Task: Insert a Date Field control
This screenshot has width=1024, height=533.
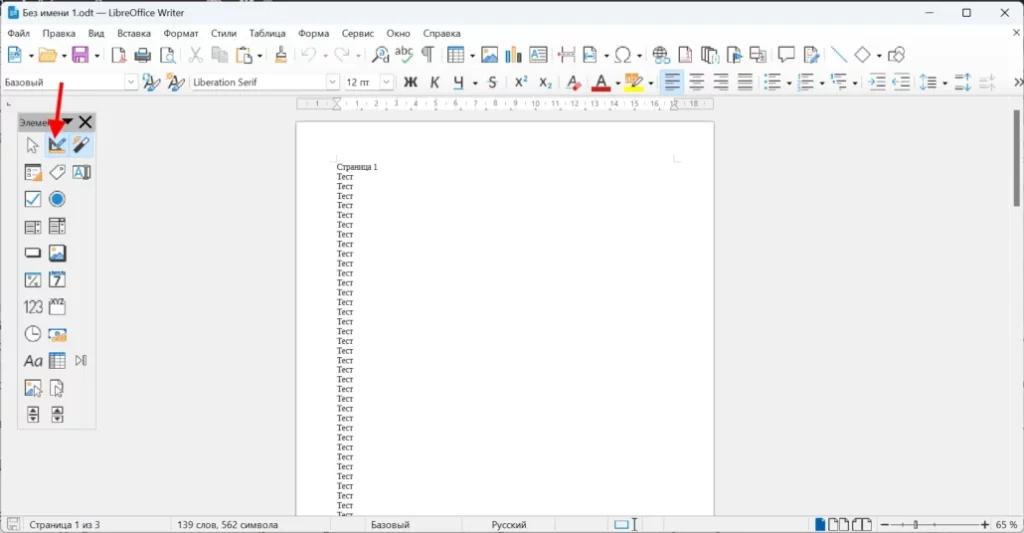Action: pos(57,280)
